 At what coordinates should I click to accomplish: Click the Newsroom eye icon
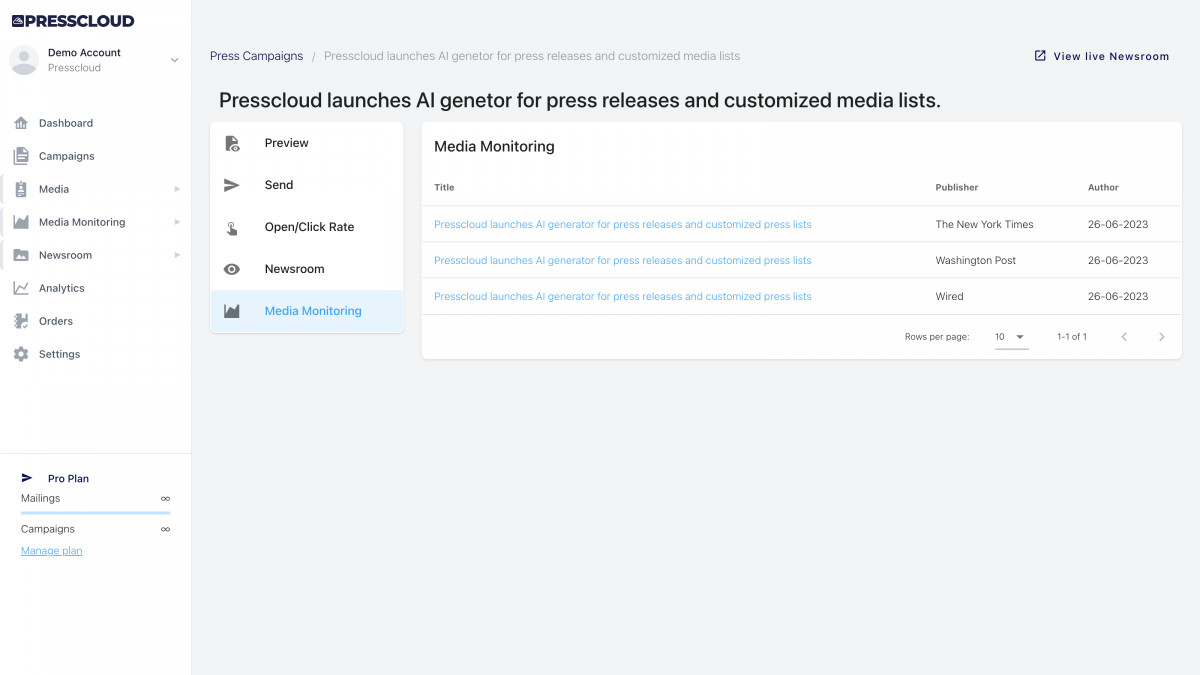(232, 269)
